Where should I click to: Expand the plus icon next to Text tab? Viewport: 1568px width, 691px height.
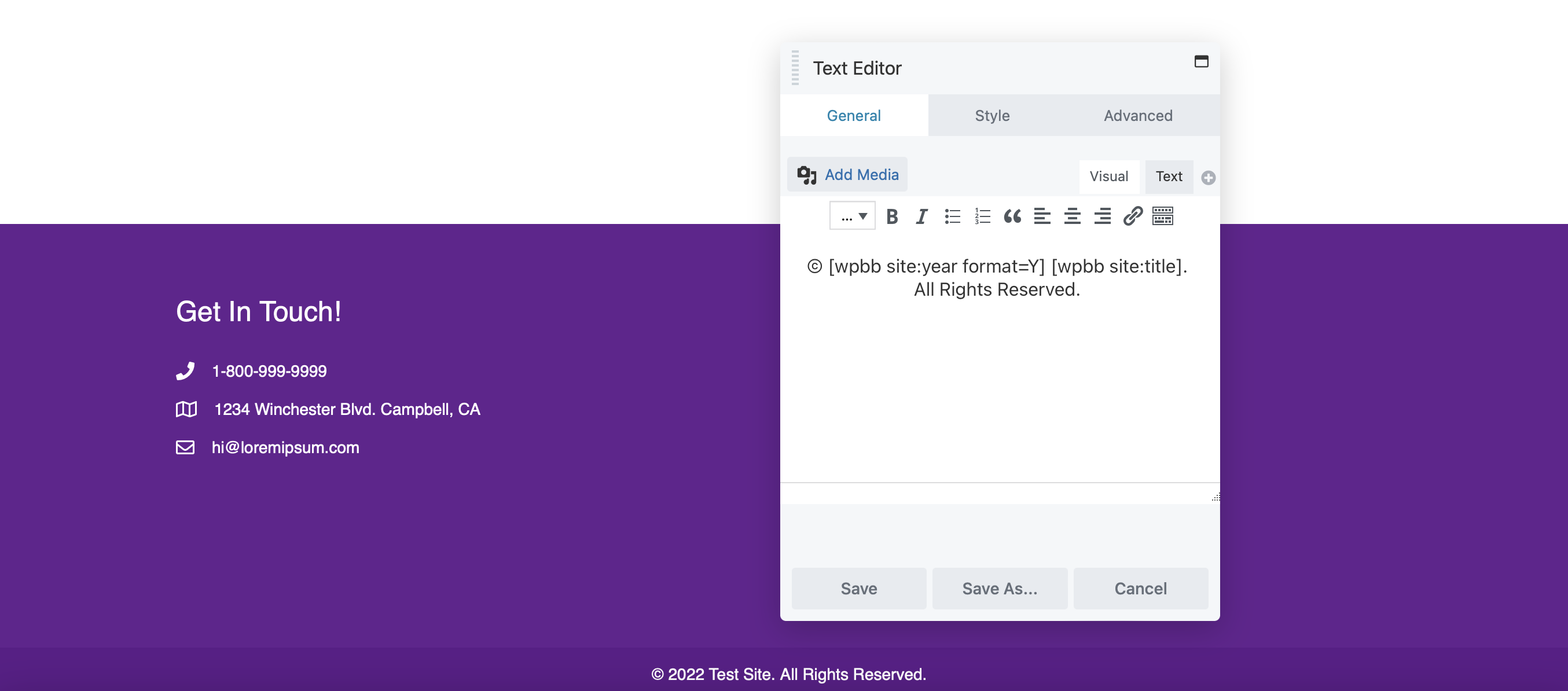[1208, 178]
